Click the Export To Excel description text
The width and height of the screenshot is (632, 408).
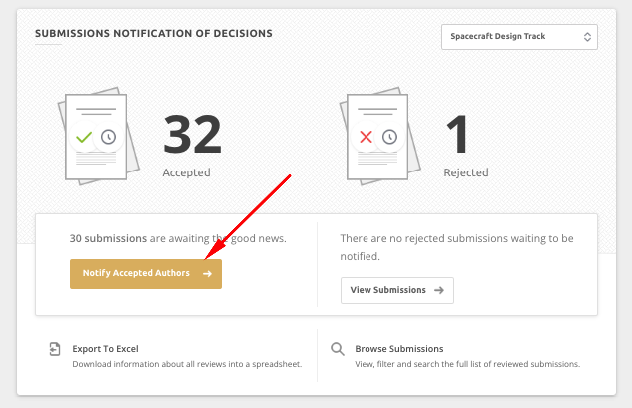pos(187,364)
